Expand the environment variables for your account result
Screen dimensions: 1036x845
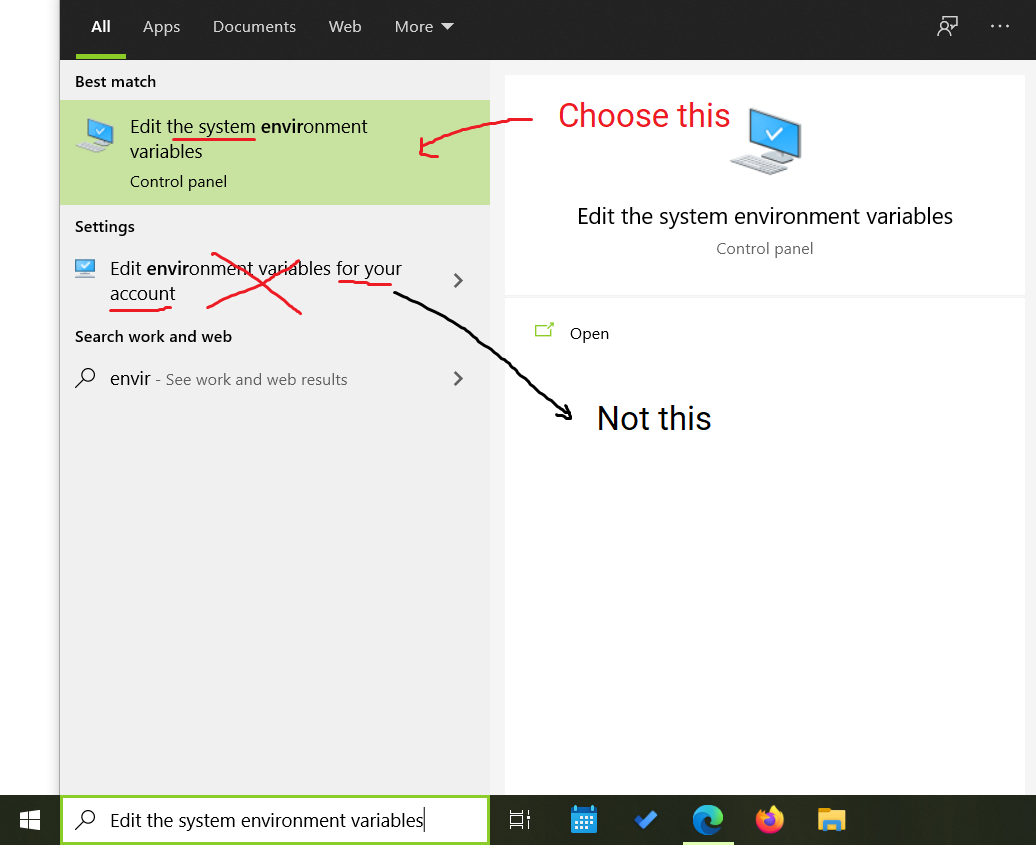458,281
